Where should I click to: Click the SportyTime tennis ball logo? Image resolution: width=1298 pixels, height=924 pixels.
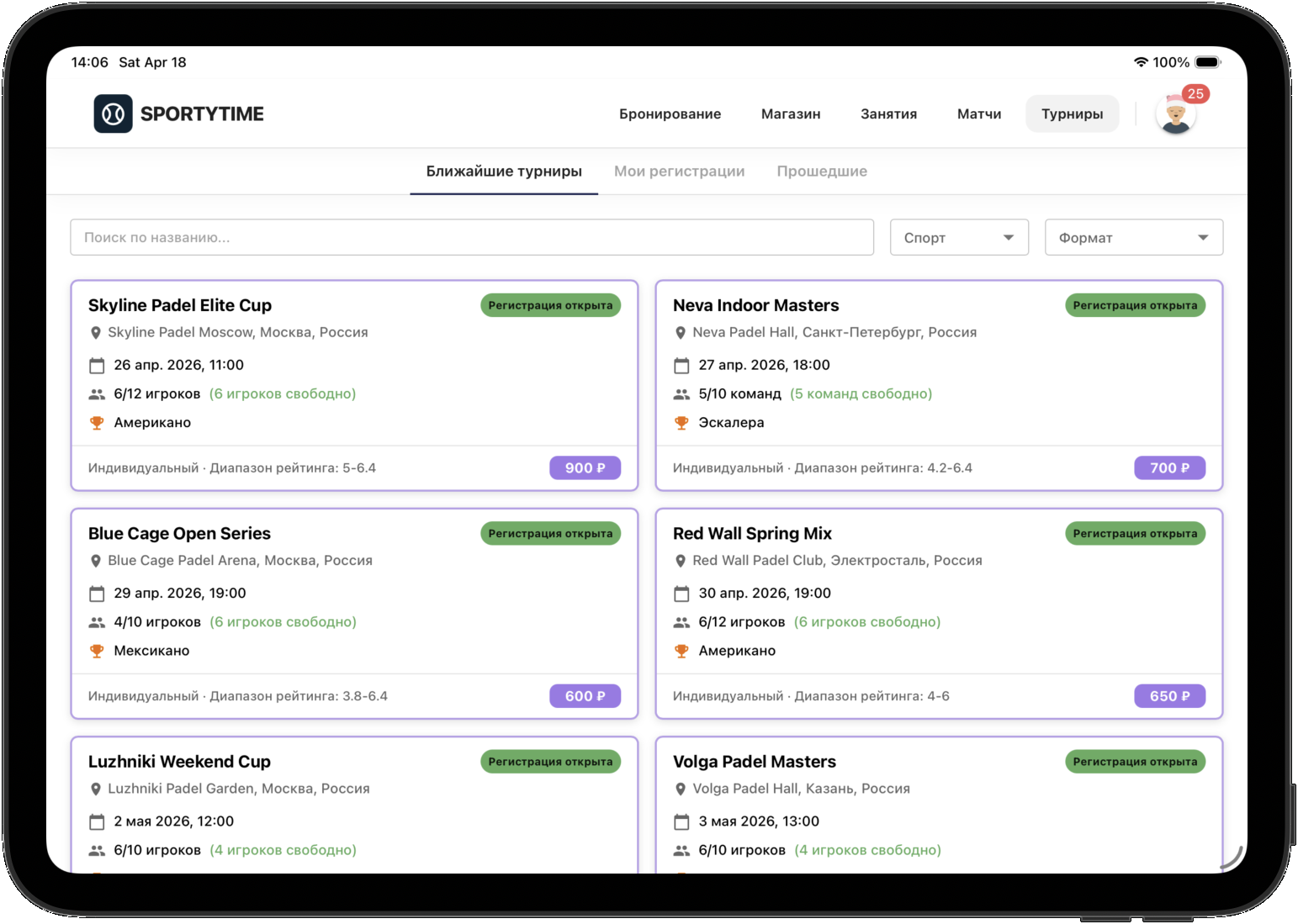tap(113, 114)
